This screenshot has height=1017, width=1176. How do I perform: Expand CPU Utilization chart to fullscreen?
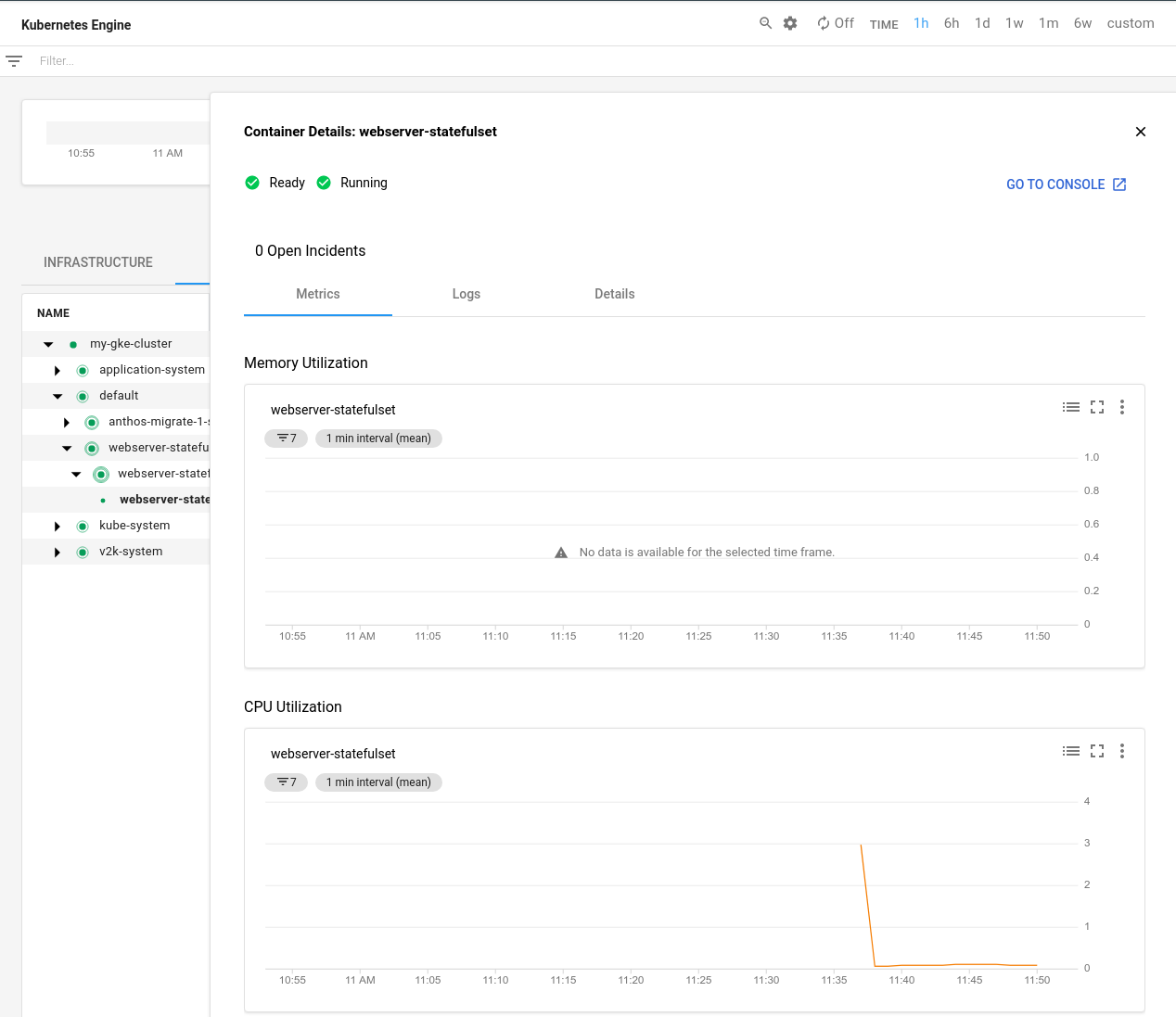1097,751
